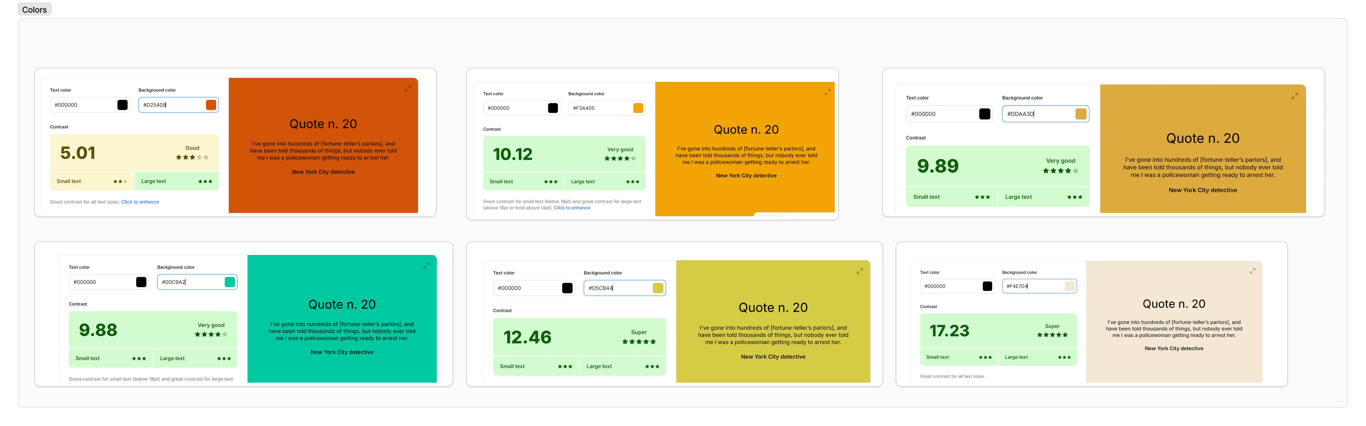Expand preview on the cream F4E7D4 card

pyautogui.click(x=1253, y=271)
